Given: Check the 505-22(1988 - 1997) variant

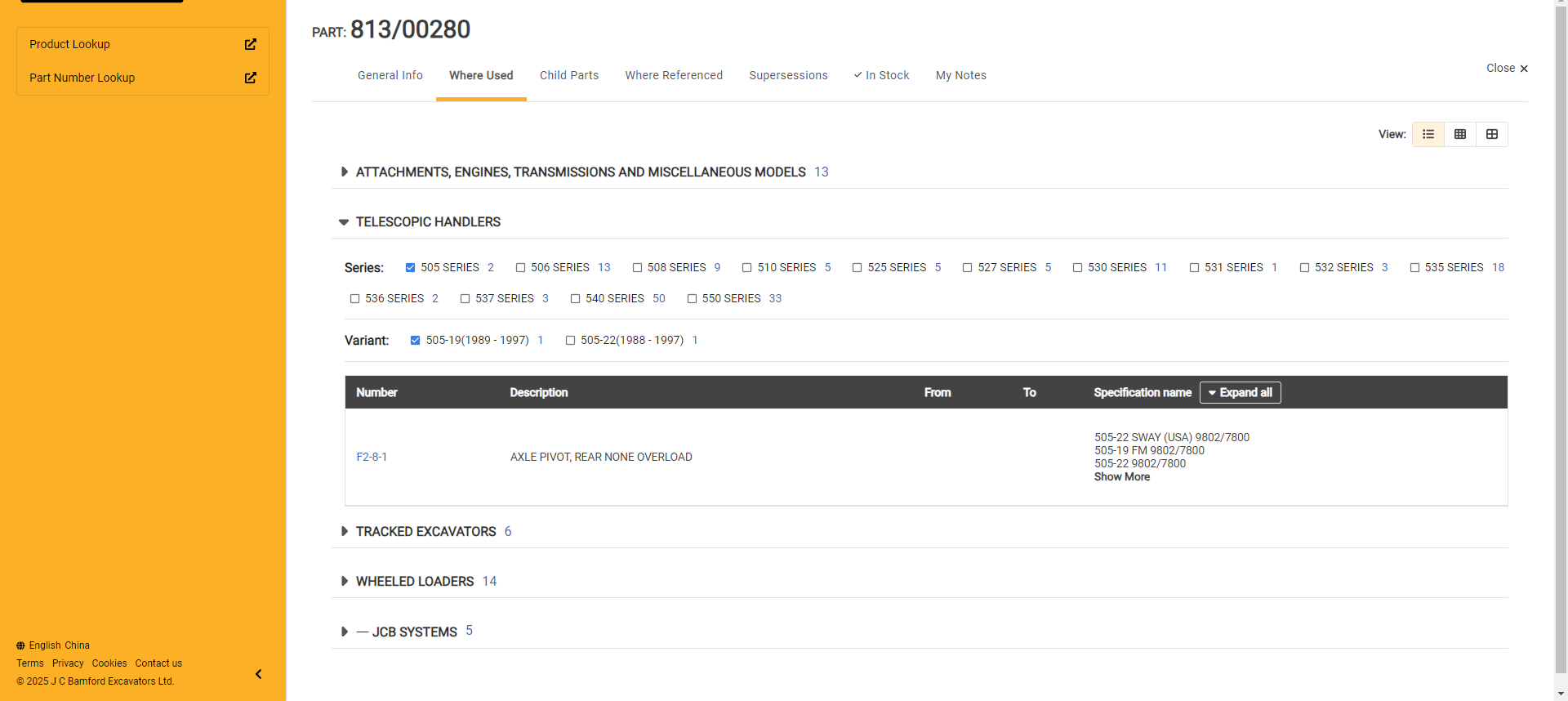Looking at the screenshot, I should pos(570,341).
